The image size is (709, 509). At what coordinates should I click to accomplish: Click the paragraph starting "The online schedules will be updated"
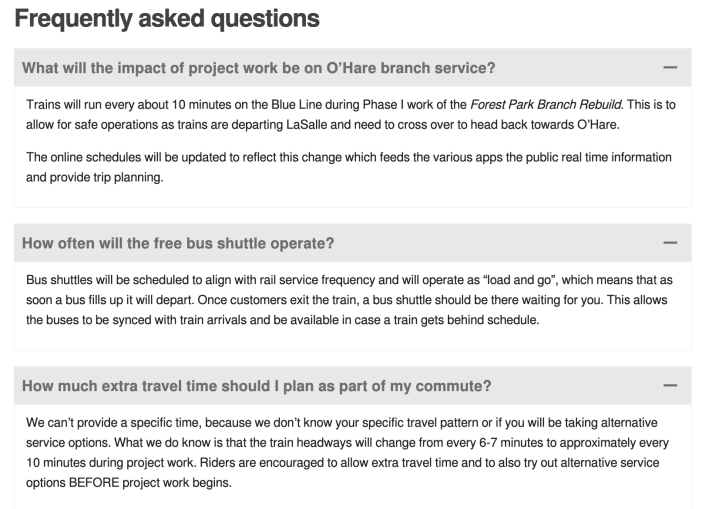point(349,167)
